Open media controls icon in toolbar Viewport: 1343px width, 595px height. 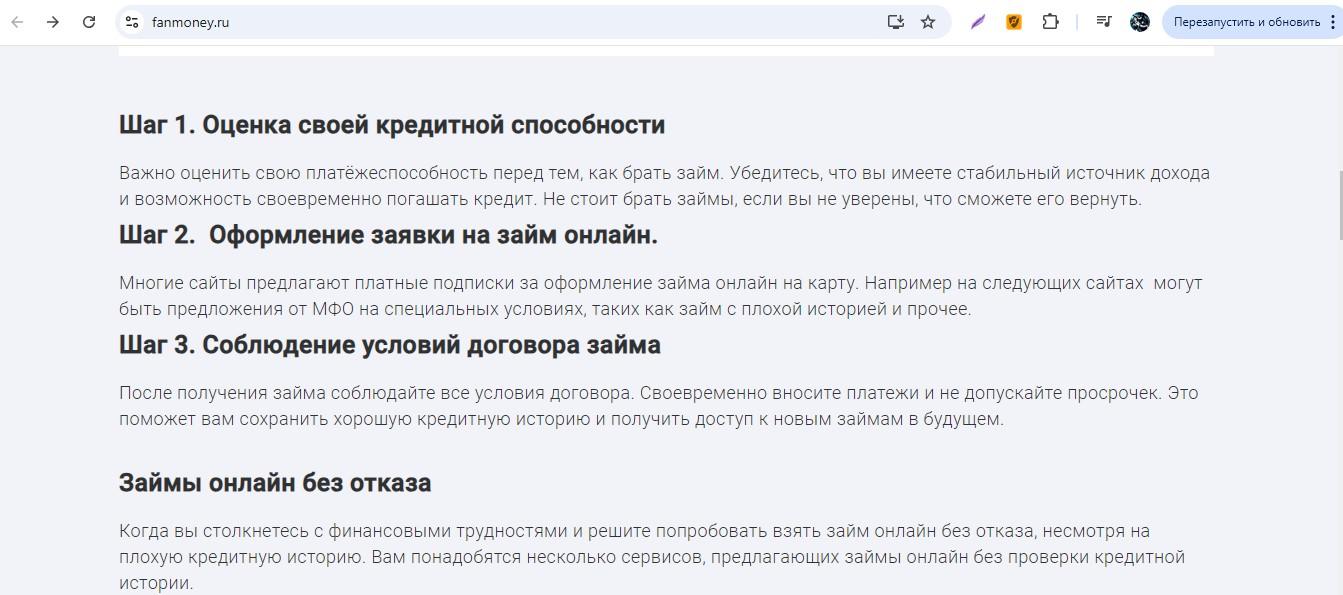pos(1104,21)
